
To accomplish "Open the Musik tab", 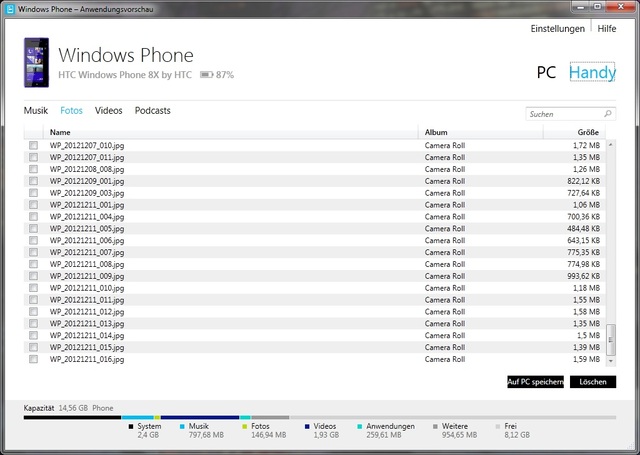I will [x=36, y=111].
